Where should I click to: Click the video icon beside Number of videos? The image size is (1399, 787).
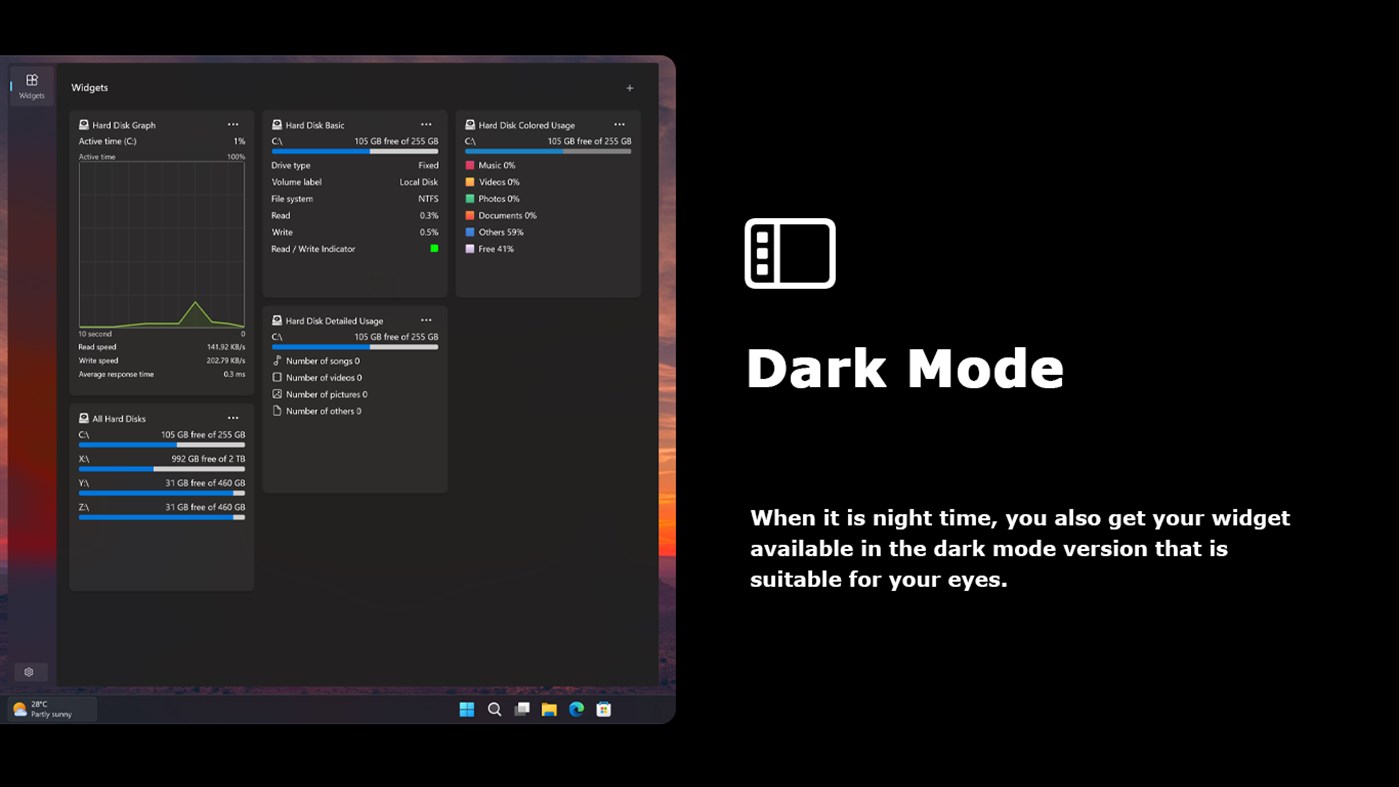pyautogui.click(x=277, y=377)
